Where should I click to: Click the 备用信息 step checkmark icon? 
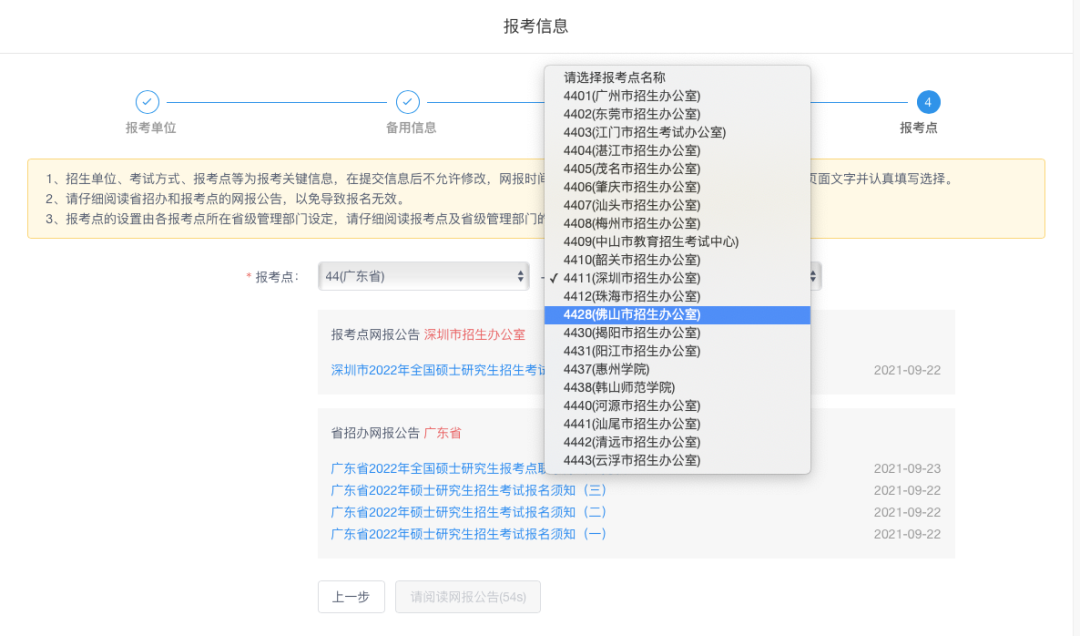(408, 102)
